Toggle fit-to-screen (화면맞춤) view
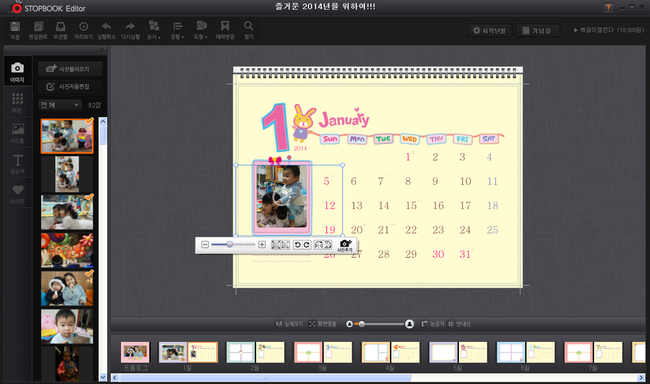The height and width of the screenshot is (384, 650). 323,324
